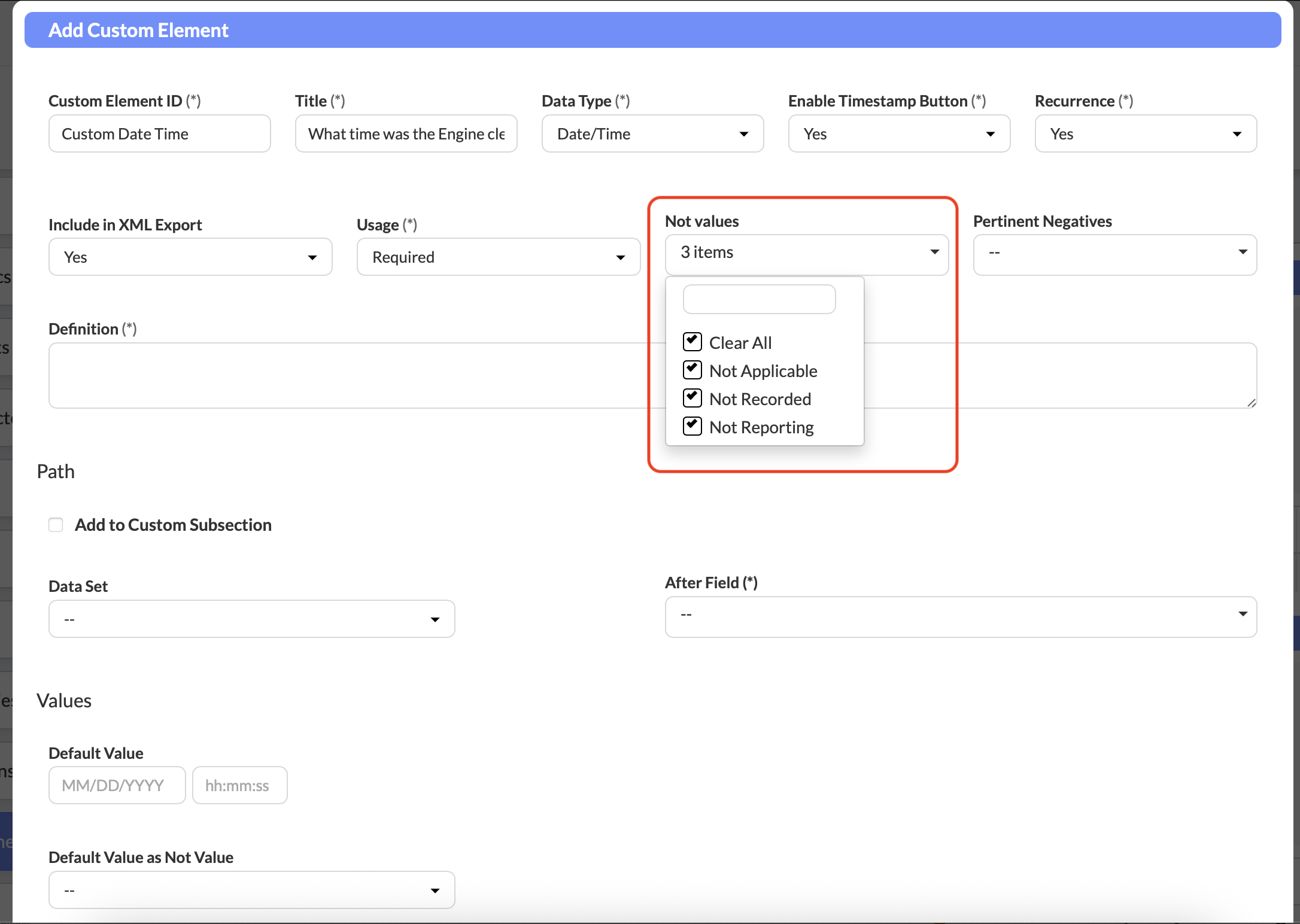The height and width of the screenshot is (924, 1300).
Task: Click the hh:mm:ss default time field
Action: (x=239, y=786)
